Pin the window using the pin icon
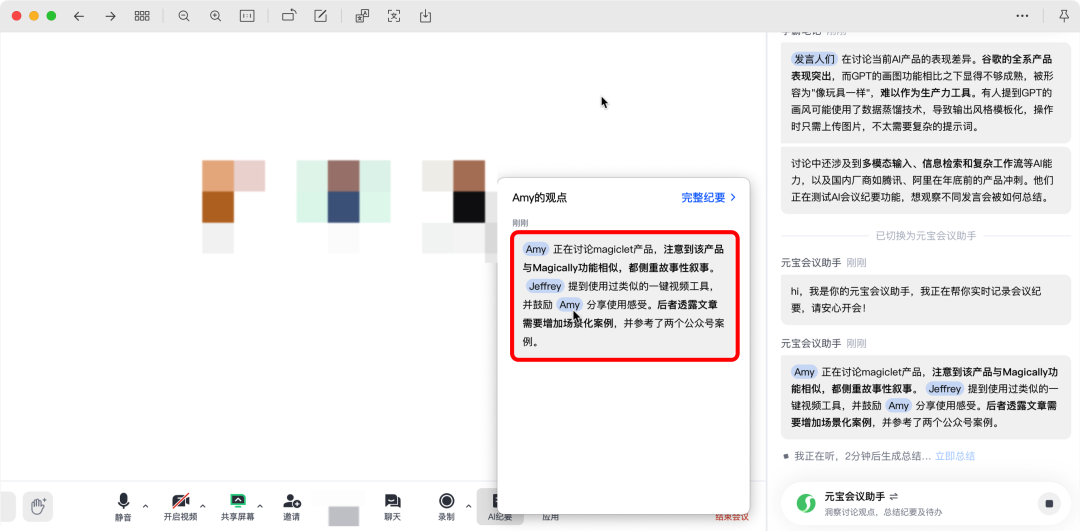This screenshot has width=1080, height=531. pos(1066,17)
